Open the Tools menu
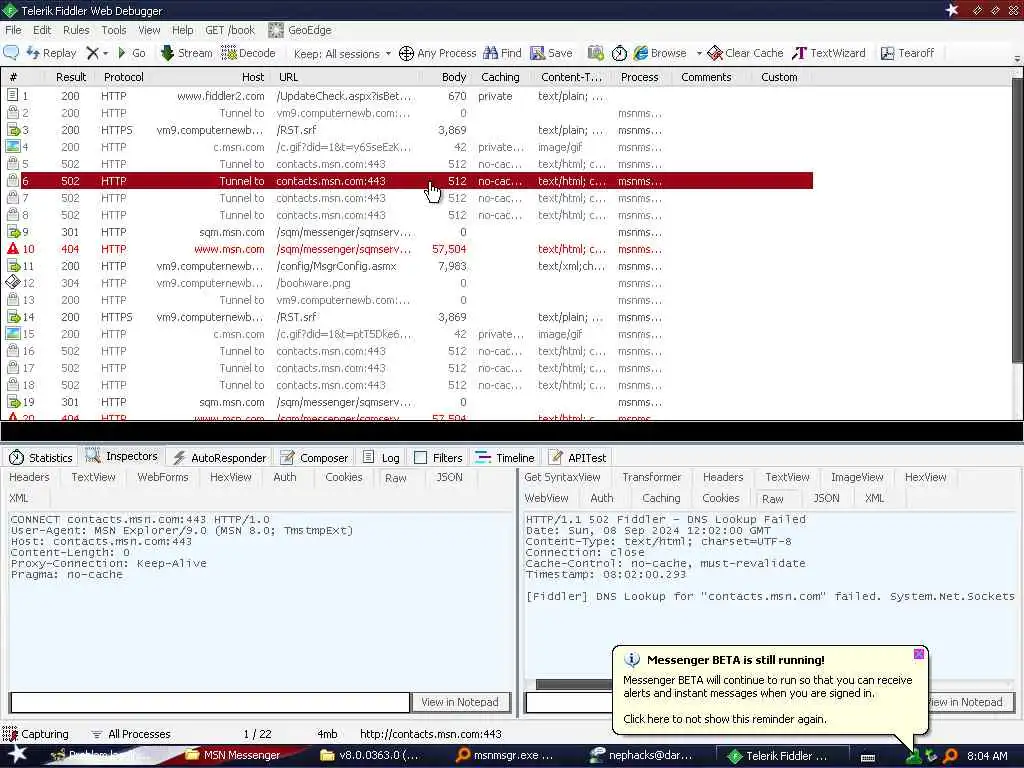The width and height of the screenshot is (1024, 768). 114,30
